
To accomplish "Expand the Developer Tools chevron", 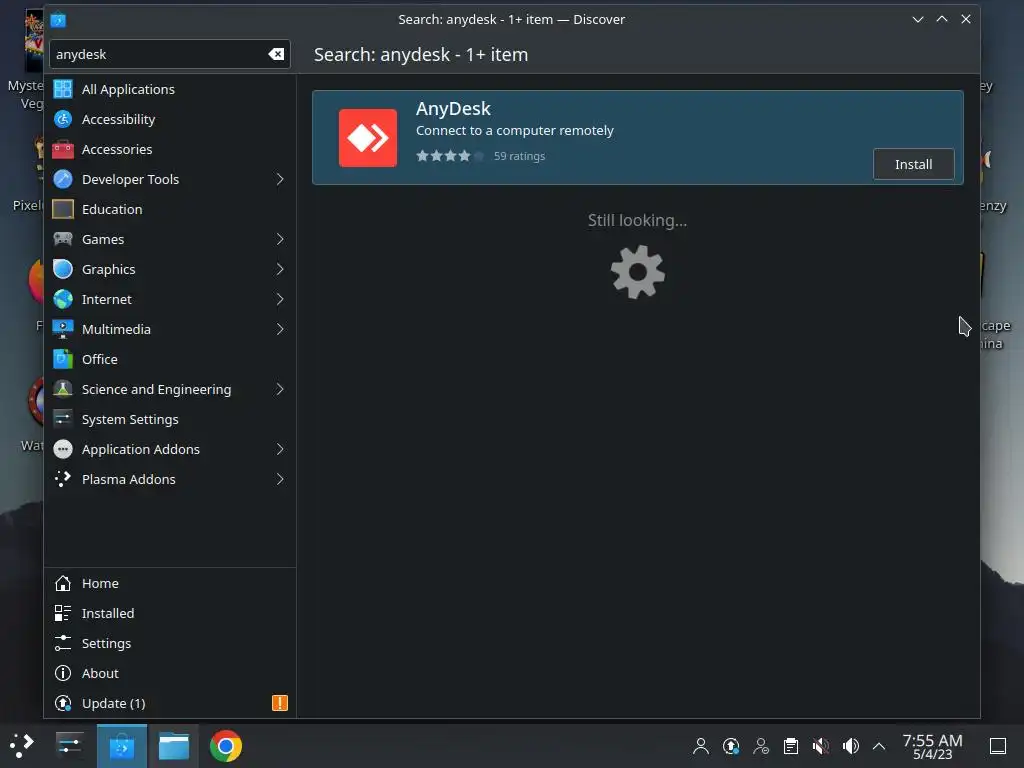I will 280,179.
